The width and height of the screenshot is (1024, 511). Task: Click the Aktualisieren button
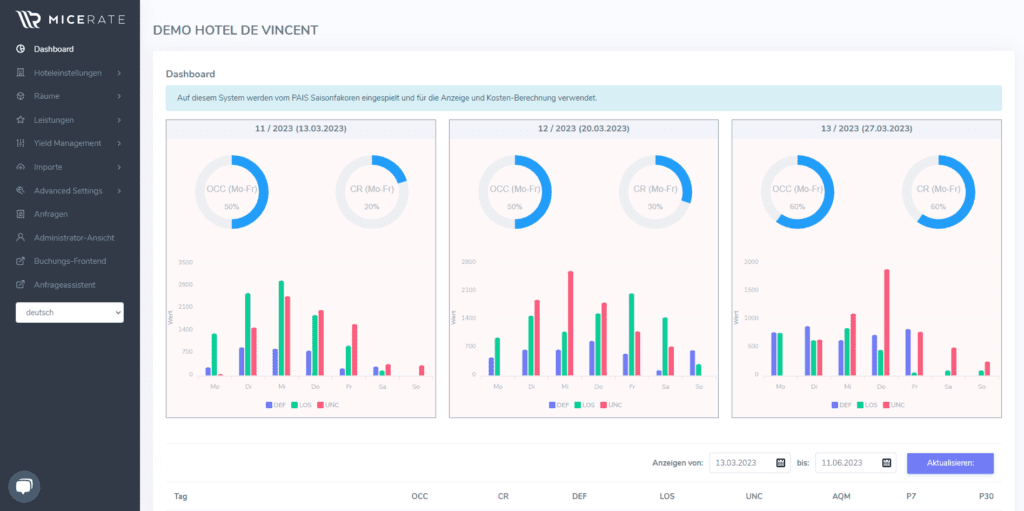(949, 463)
